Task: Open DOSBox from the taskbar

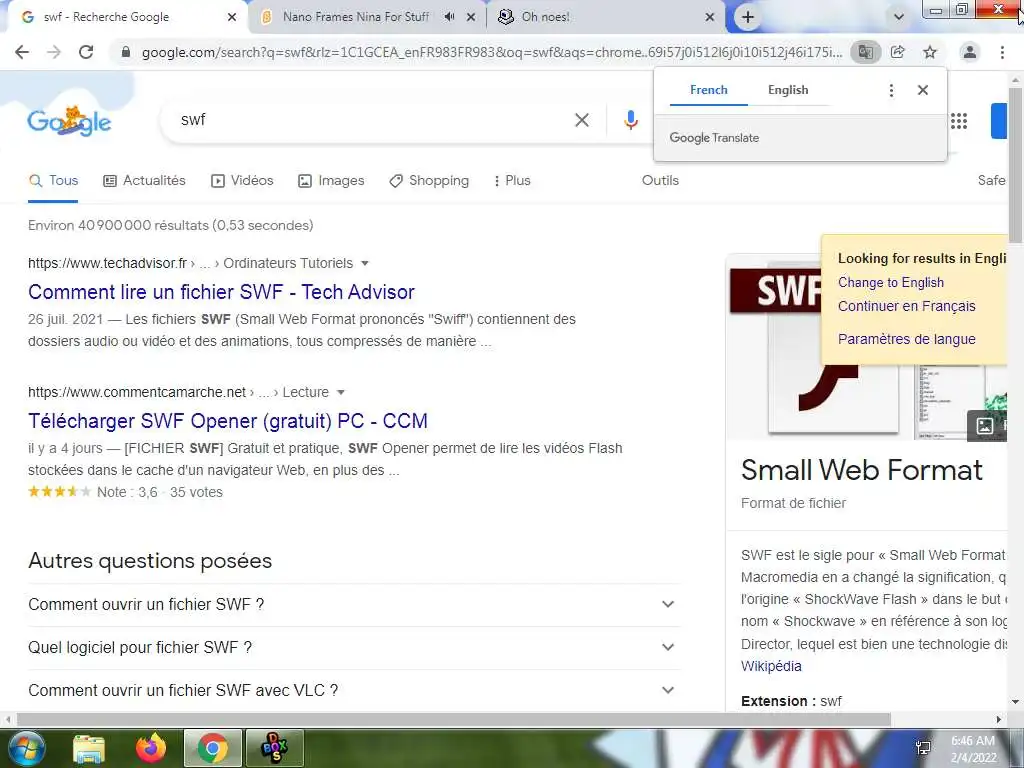Action: pos(274,748)
